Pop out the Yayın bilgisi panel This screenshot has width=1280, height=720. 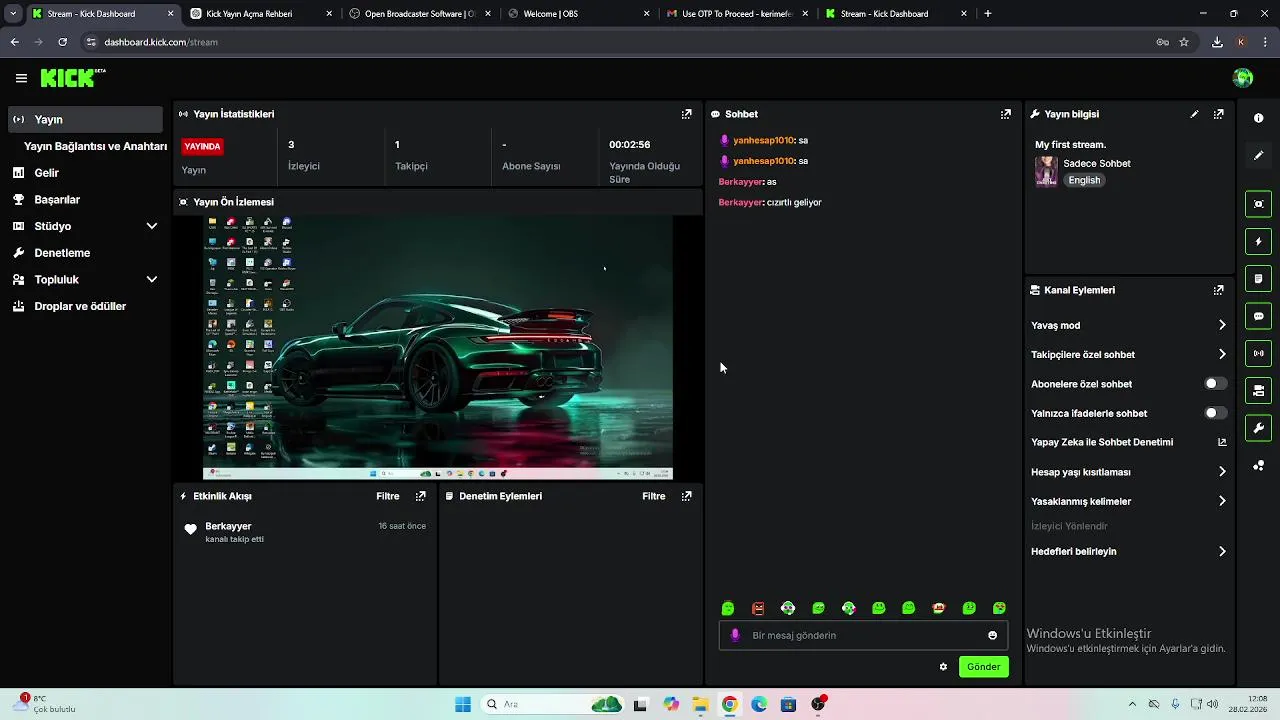point(1218,114)
